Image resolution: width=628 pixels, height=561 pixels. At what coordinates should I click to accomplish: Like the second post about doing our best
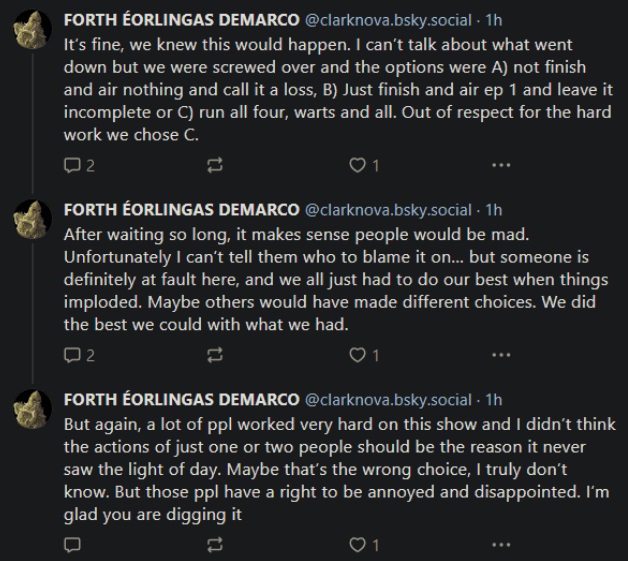[357, 354]
